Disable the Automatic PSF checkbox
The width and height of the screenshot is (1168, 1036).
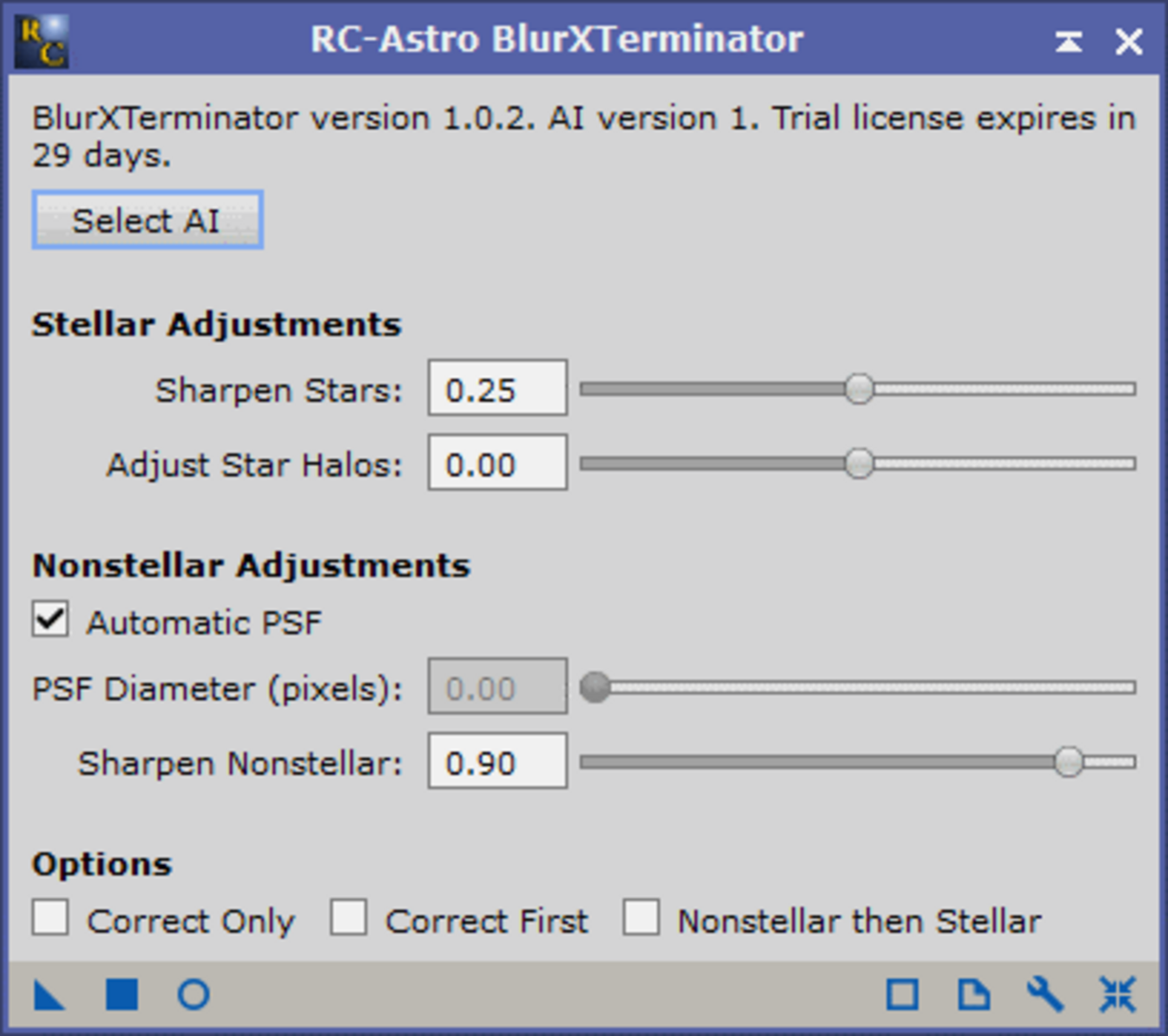(x=50, y=620)
